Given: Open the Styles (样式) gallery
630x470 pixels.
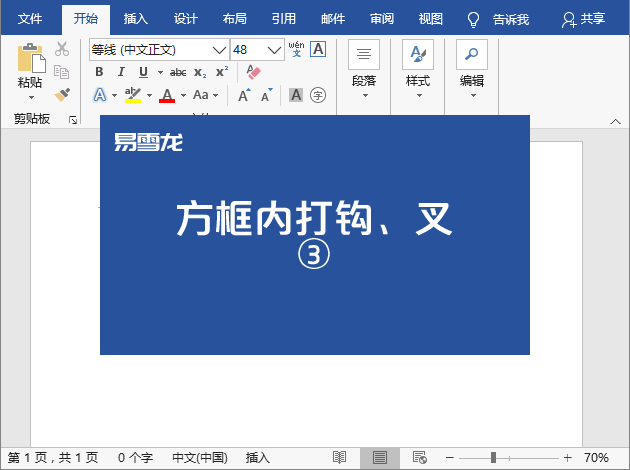Looking at the screenshot, I should pyautogui.click(x=418, y=69).
